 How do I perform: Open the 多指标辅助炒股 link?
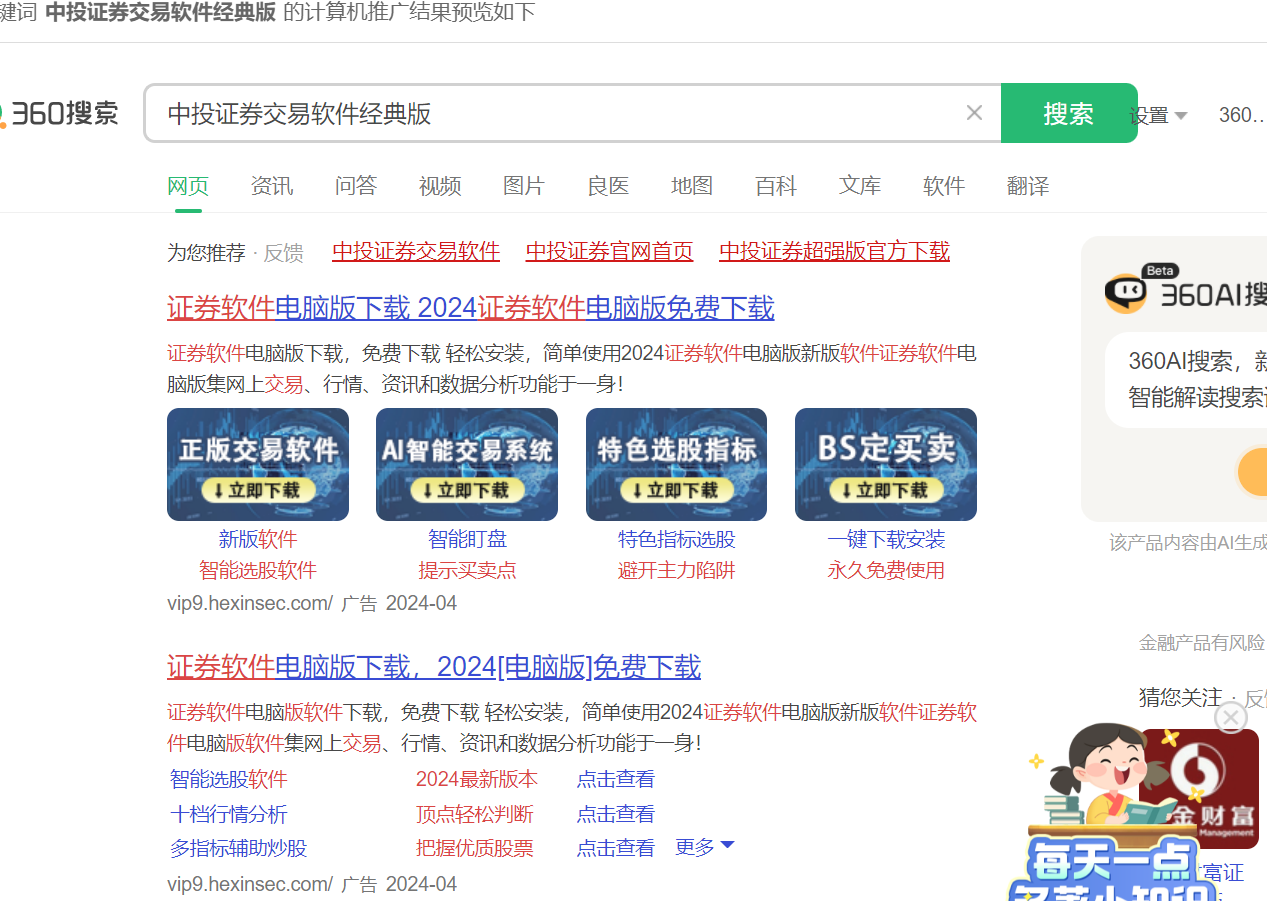(239, 848)
